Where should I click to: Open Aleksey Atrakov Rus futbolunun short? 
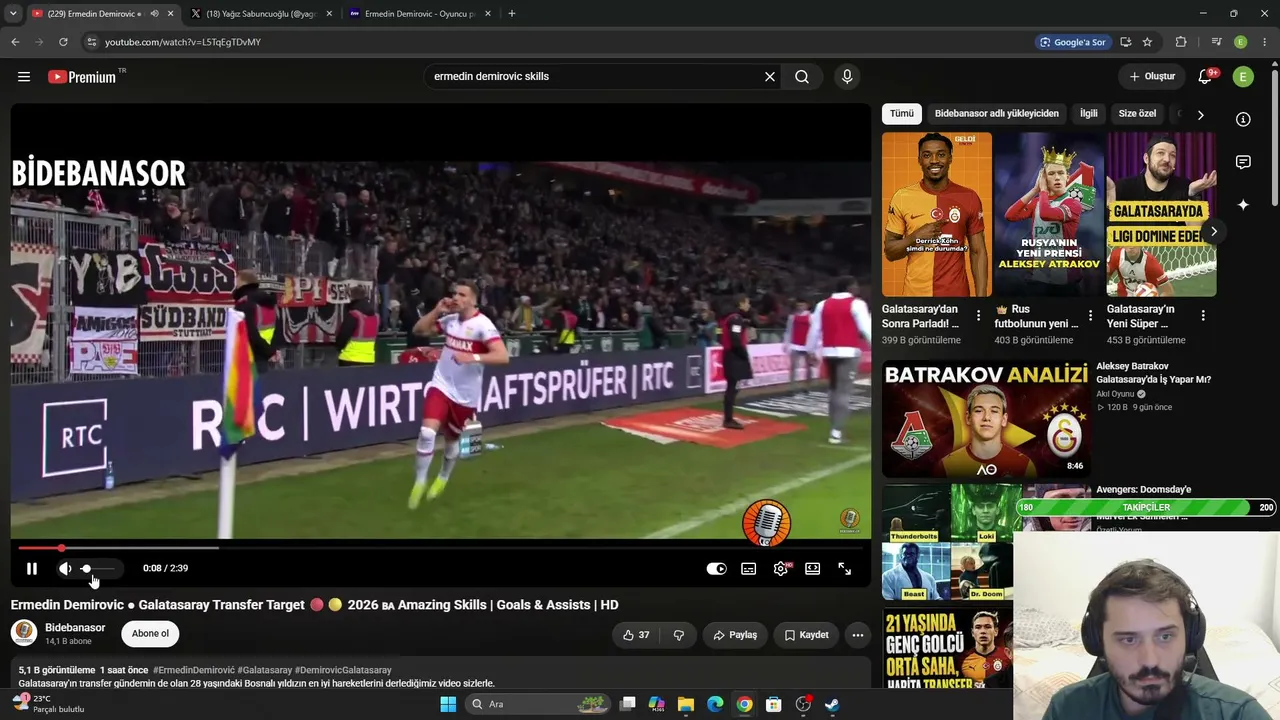[x=1049, y=214]
